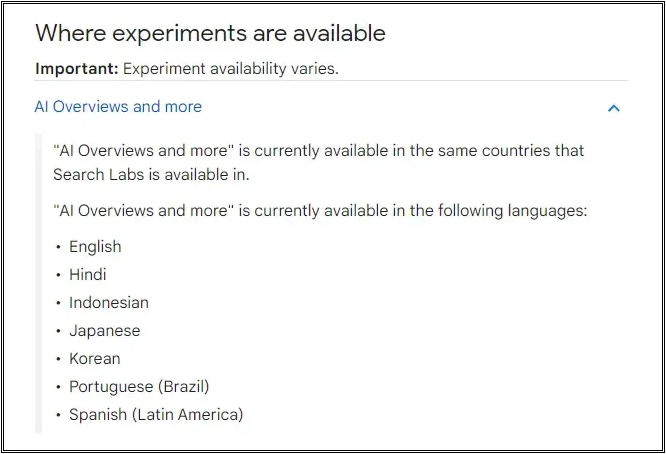Viewport: 666px width, 454px height.
Task: Click the gray vertical bar beside the text
Action: pos(38,283)
